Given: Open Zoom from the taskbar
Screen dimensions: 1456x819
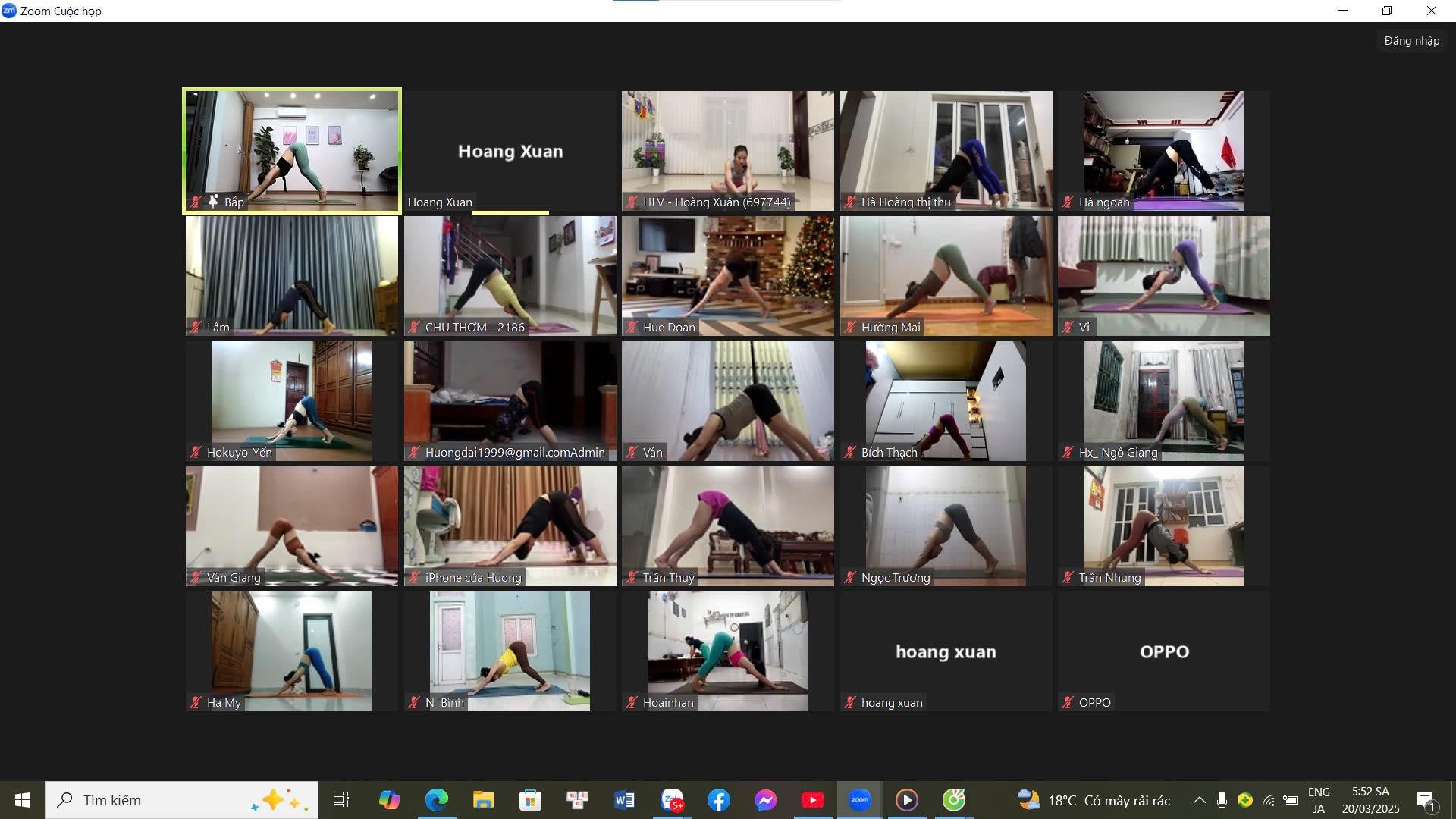Looking at the screenshot, I should coord(859,800).
